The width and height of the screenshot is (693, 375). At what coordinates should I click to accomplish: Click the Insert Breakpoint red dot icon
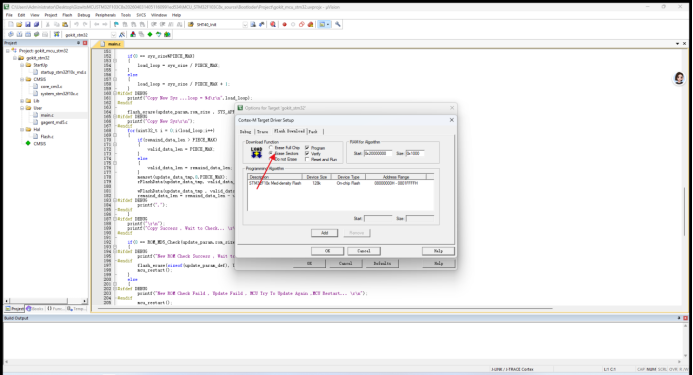284,24
